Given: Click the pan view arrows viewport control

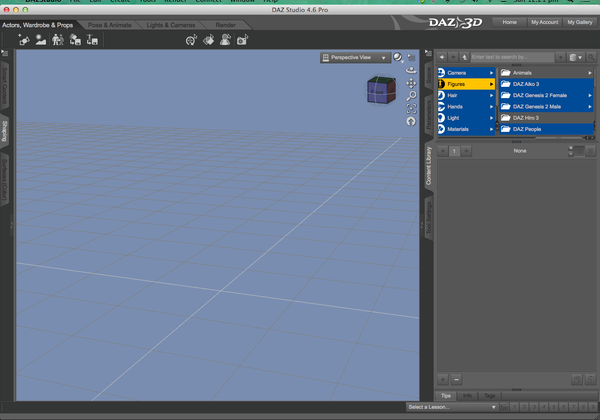Looking at the screenshot, I should pyautogui.click(x=411, y=83).
